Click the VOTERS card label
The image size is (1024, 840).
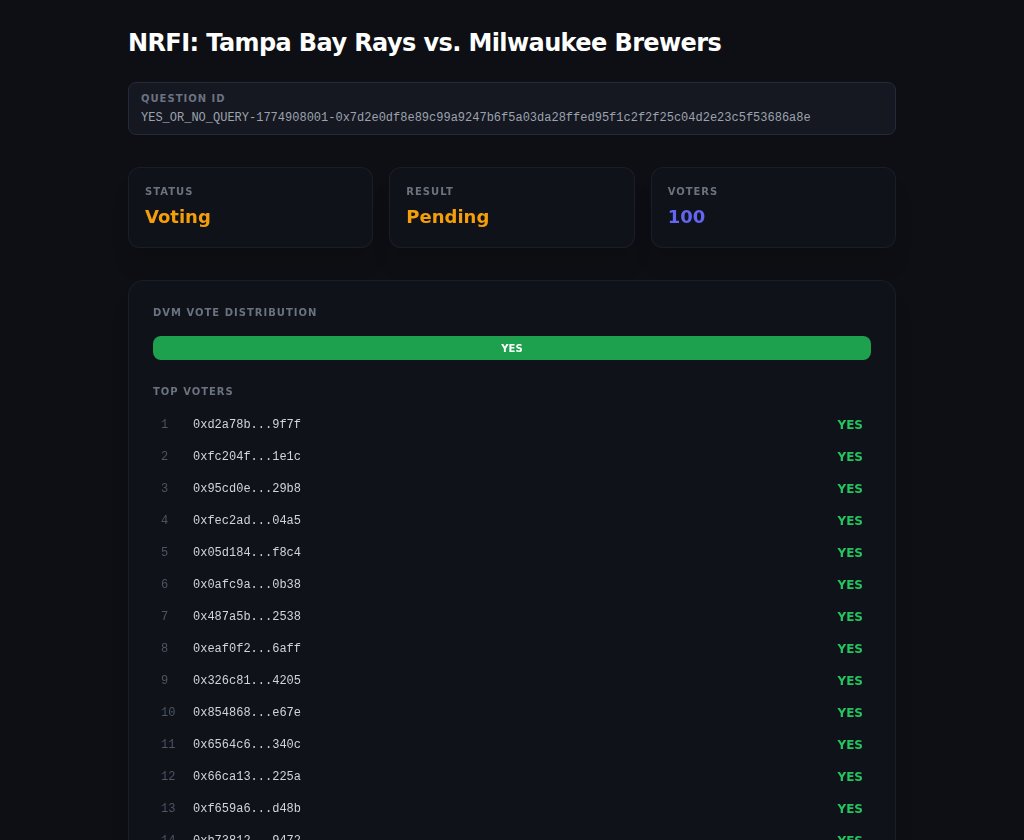coord(692,191)
